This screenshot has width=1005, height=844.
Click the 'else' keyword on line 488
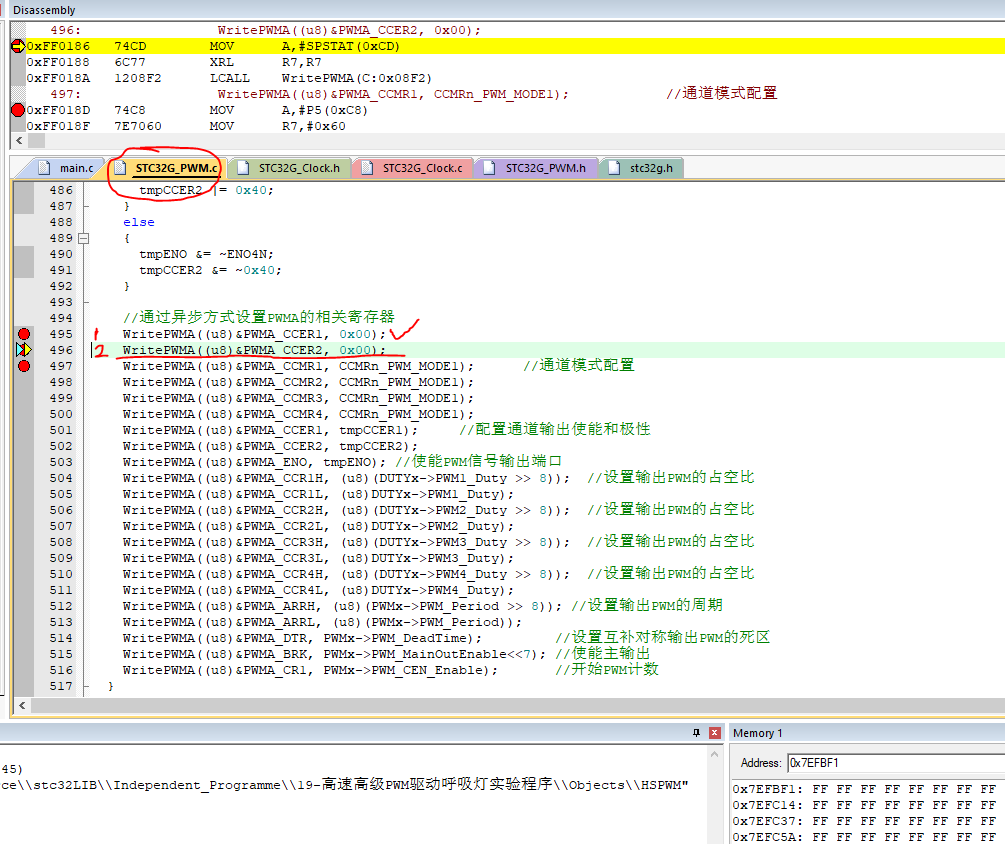point(138,222)
